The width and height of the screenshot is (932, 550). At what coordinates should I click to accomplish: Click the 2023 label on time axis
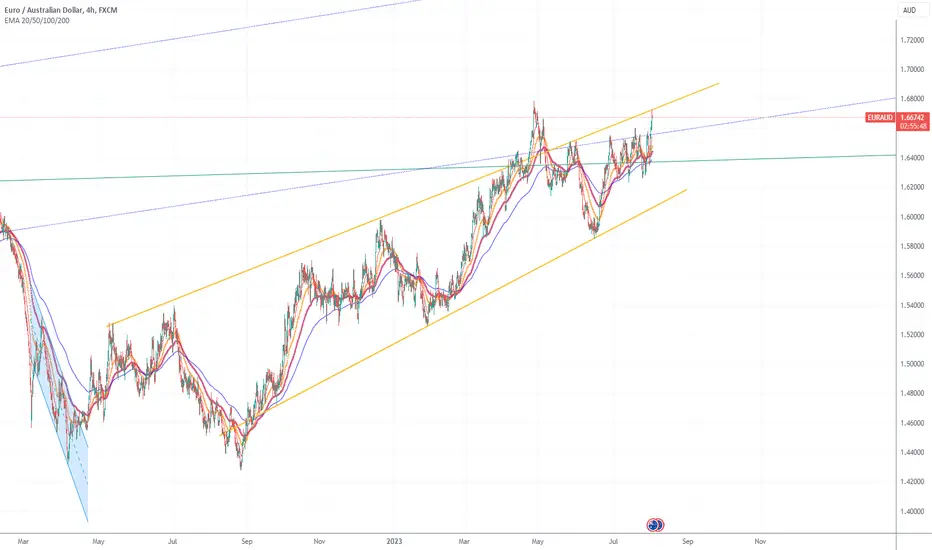394,542
